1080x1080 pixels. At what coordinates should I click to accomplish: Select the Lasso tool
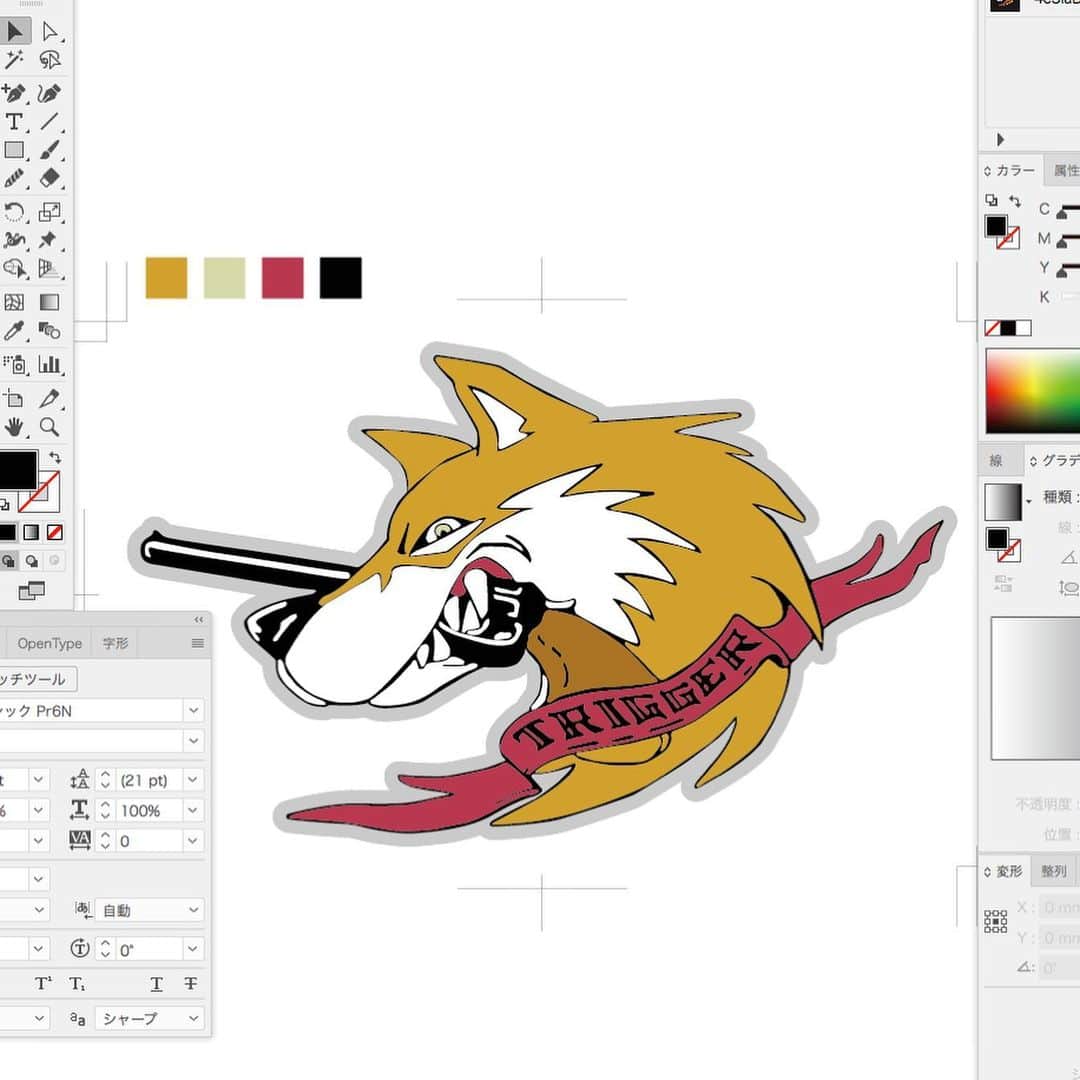[x=50, y=60]
